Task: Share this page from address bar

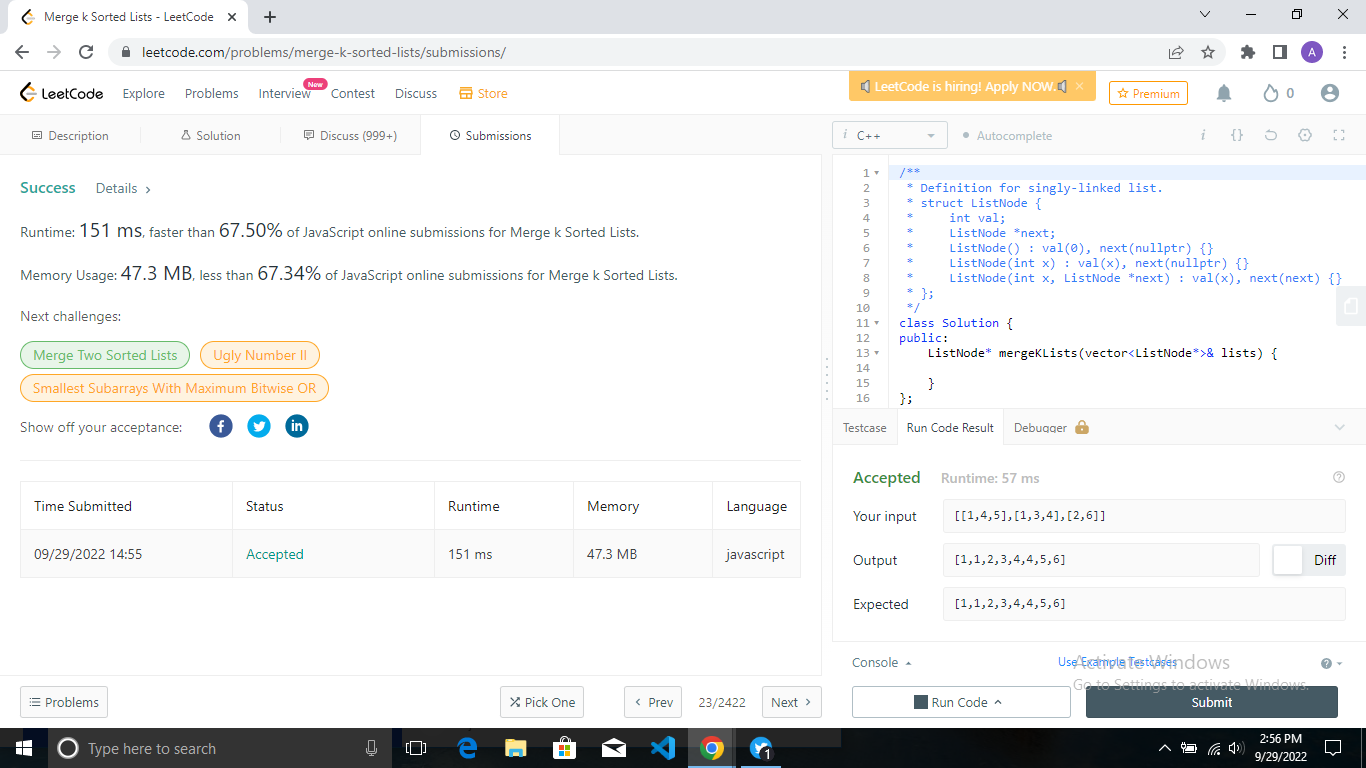Action: pyautogui.click(x=1176, y=52)
